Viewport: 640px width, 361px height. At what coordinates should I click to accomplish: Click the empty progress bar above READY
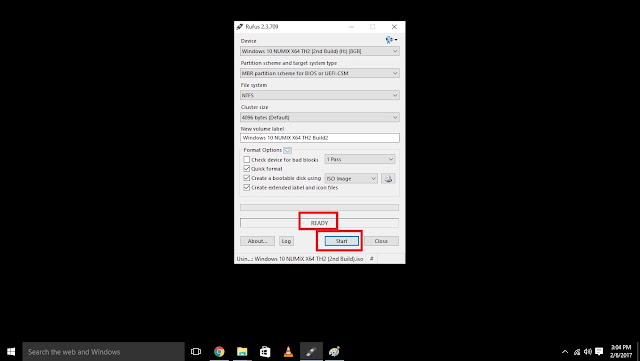(319, 207)
